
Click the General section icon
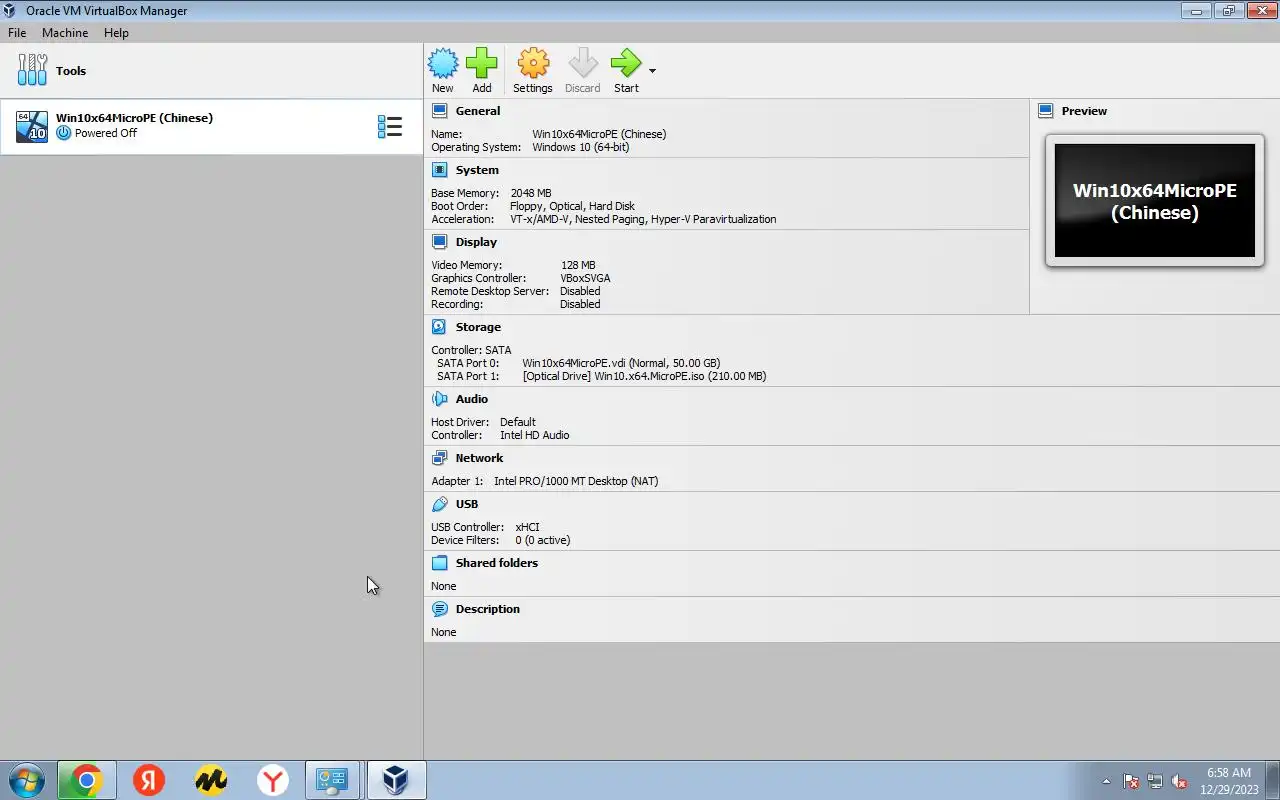(439, 111)
